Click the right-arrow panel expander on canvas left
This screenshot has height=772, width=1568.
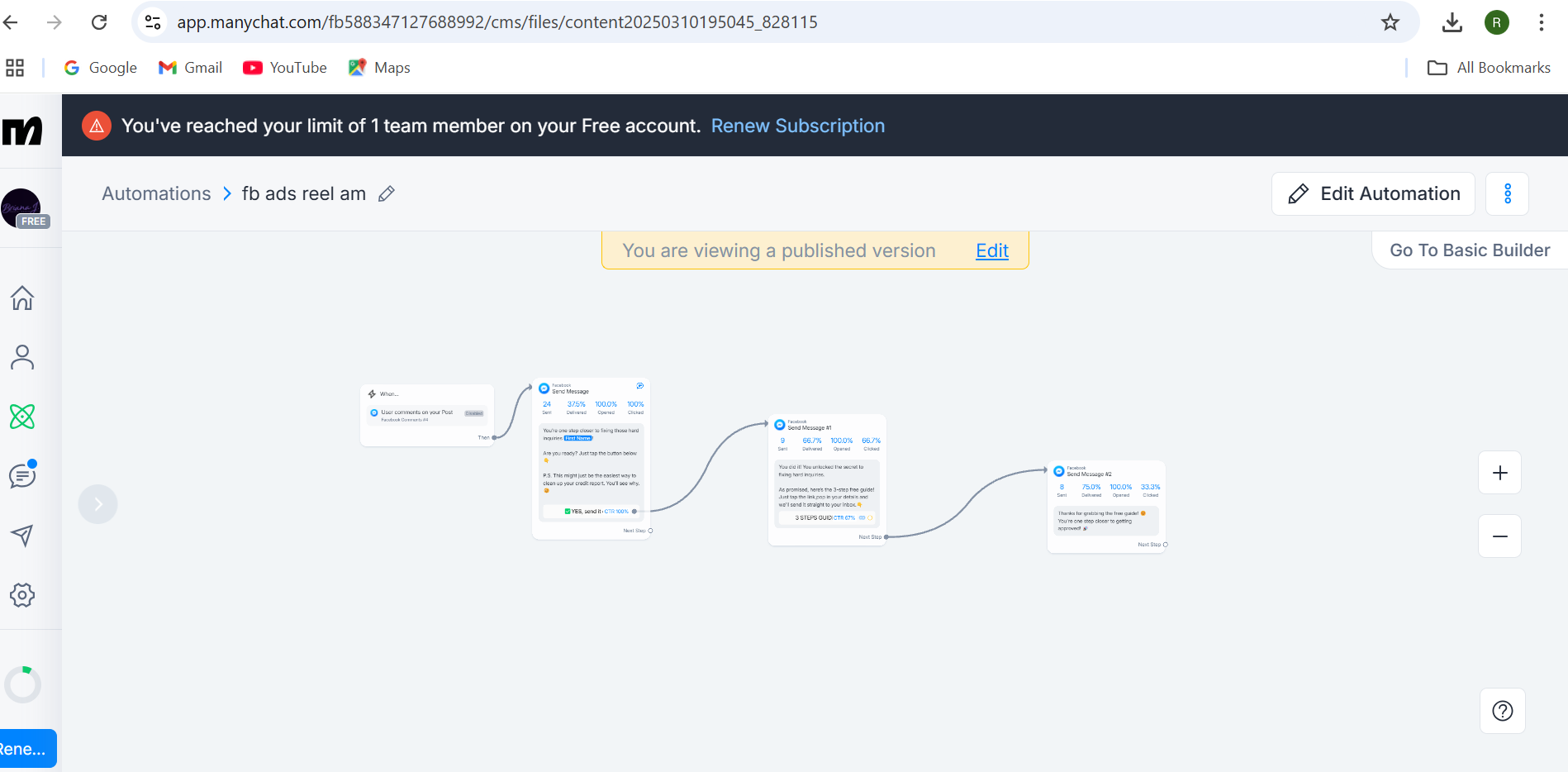(x=97, y=503)
